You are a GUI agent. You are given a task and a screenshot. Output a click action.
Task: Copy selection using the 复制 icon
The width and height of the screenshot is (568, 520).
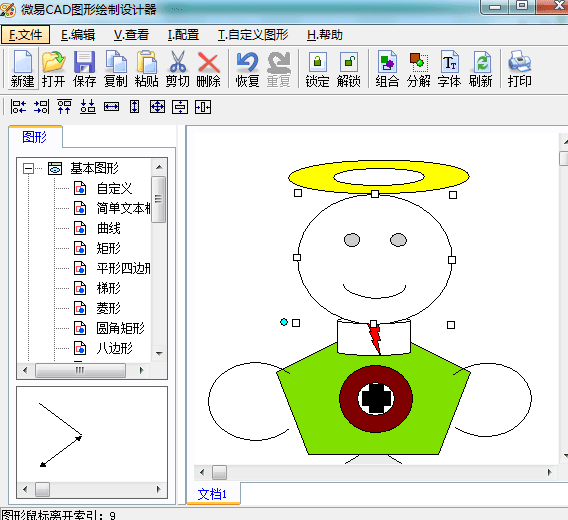(116, 69)
